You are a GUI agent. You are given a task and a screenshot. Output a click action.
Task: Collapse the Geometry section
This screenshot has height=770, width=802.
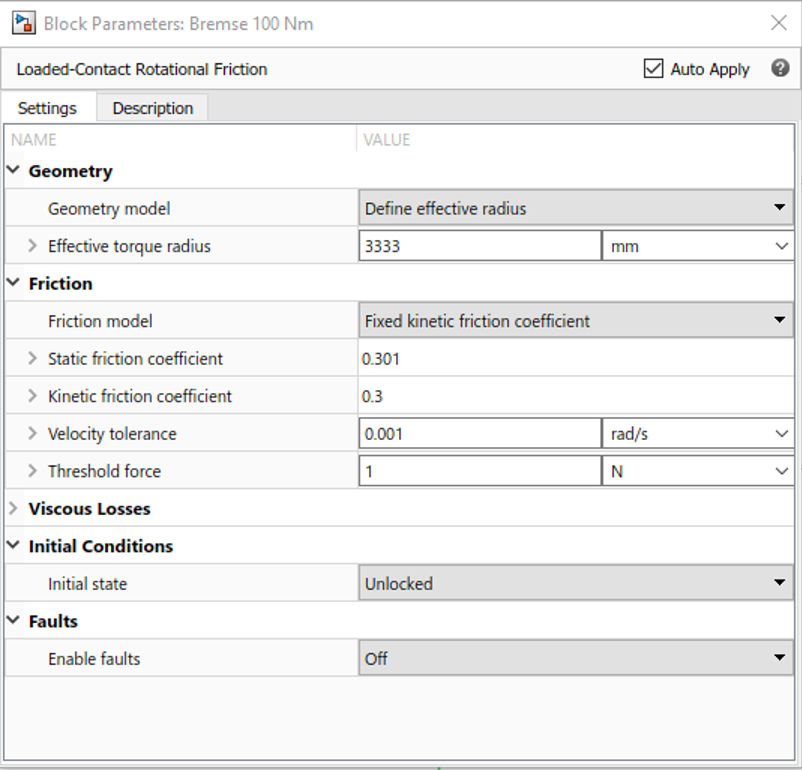(13, 171)
